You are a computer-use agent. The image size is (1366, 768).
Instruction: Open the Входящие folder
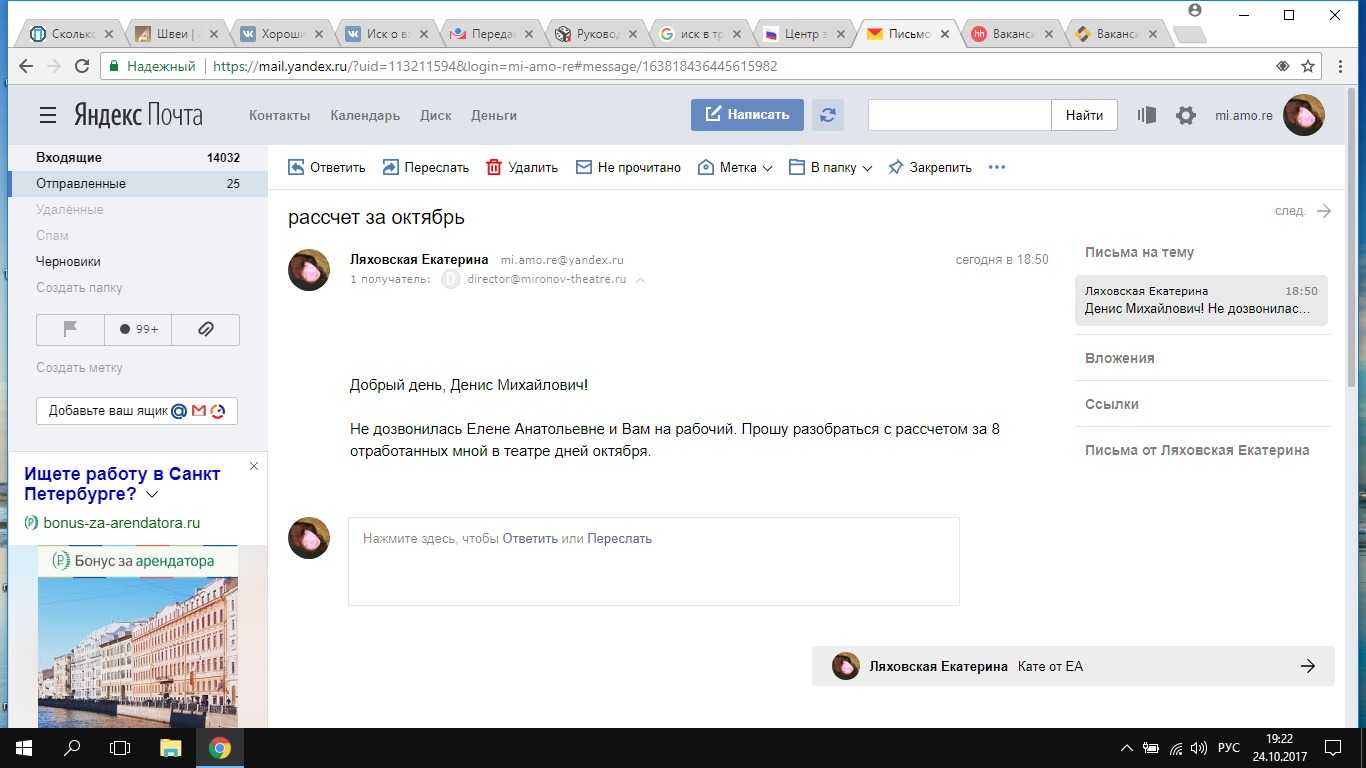point(69,157)
